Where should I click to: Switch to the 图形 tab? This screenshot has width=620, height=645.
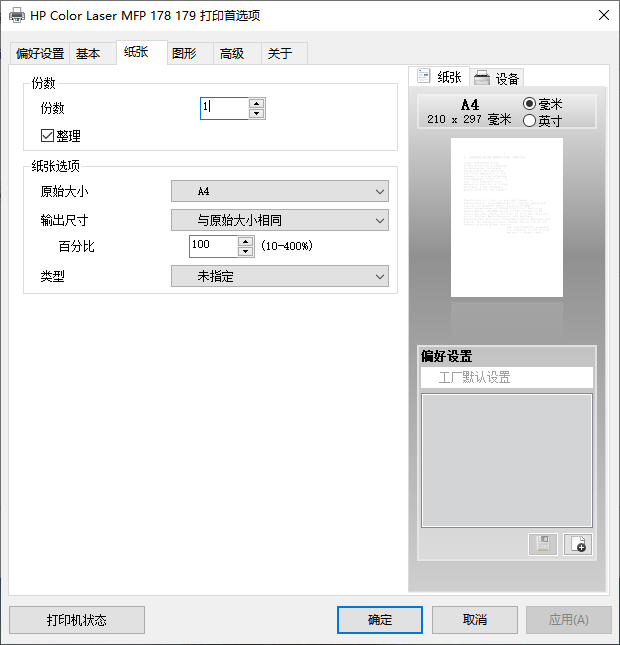[x=190, y=53]
